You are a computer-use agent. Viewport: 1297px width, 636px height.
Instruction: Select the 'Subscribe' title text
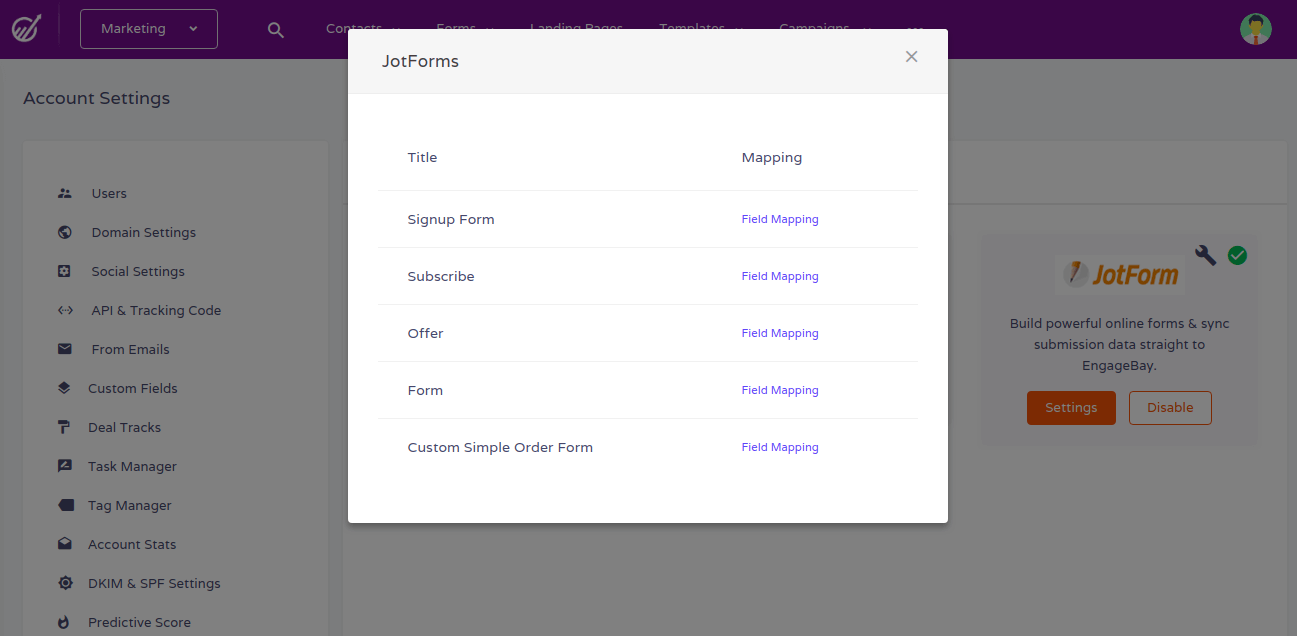tap(441, 276)
